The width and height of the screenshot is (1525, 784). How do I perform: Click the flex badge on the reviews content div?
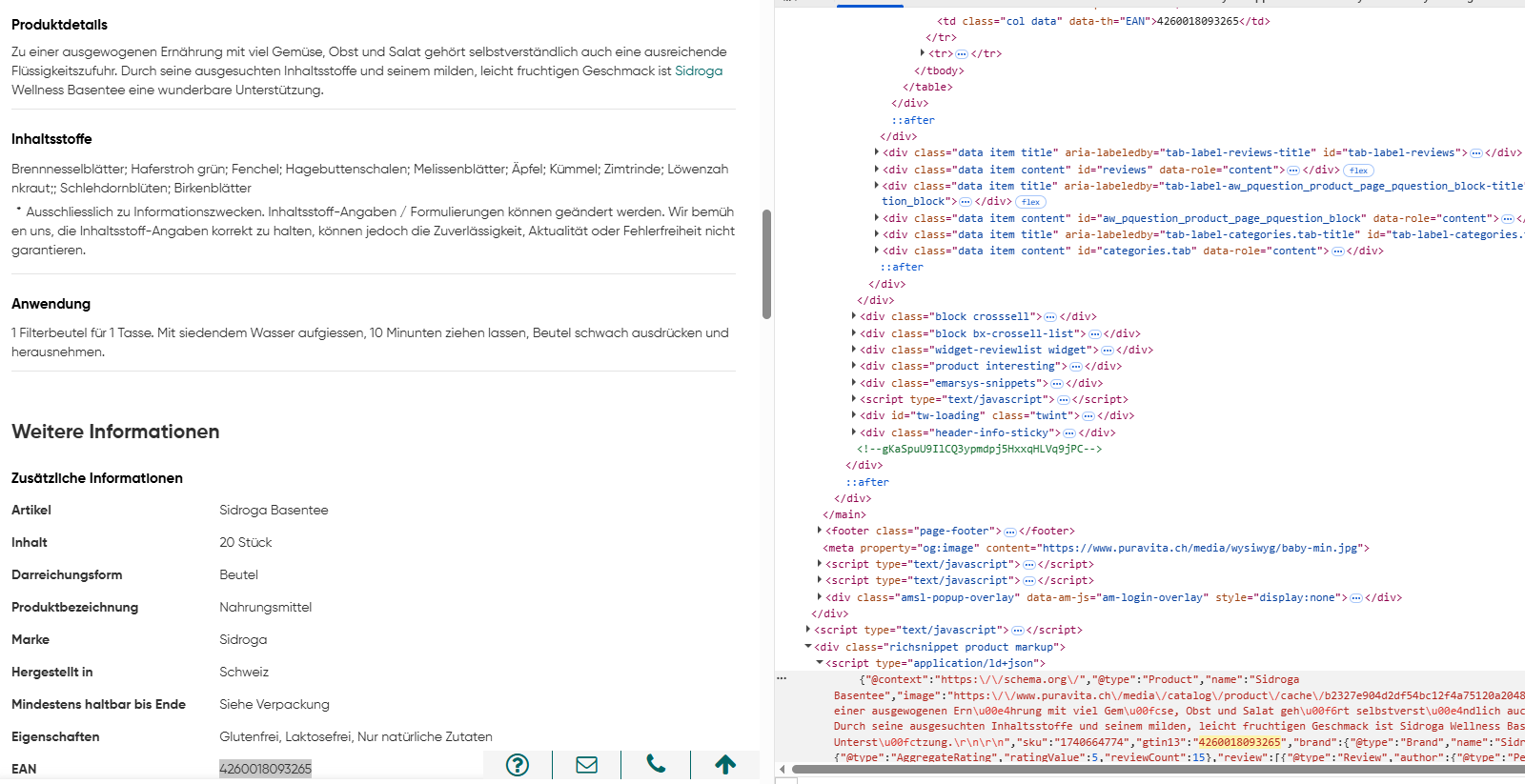pyautogui.click(x=1358, y=171)
